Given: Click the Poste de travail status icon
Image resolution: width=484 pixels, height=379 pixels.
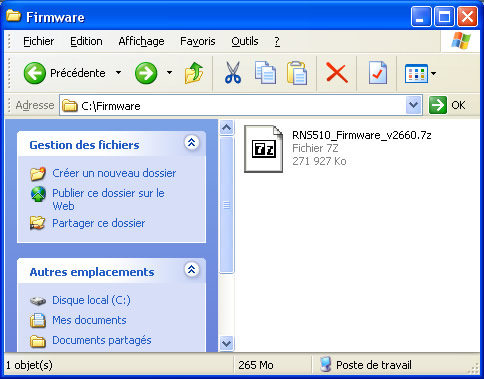Looking at the screenshot, I should pyautogui.click(x=325, y=364).
